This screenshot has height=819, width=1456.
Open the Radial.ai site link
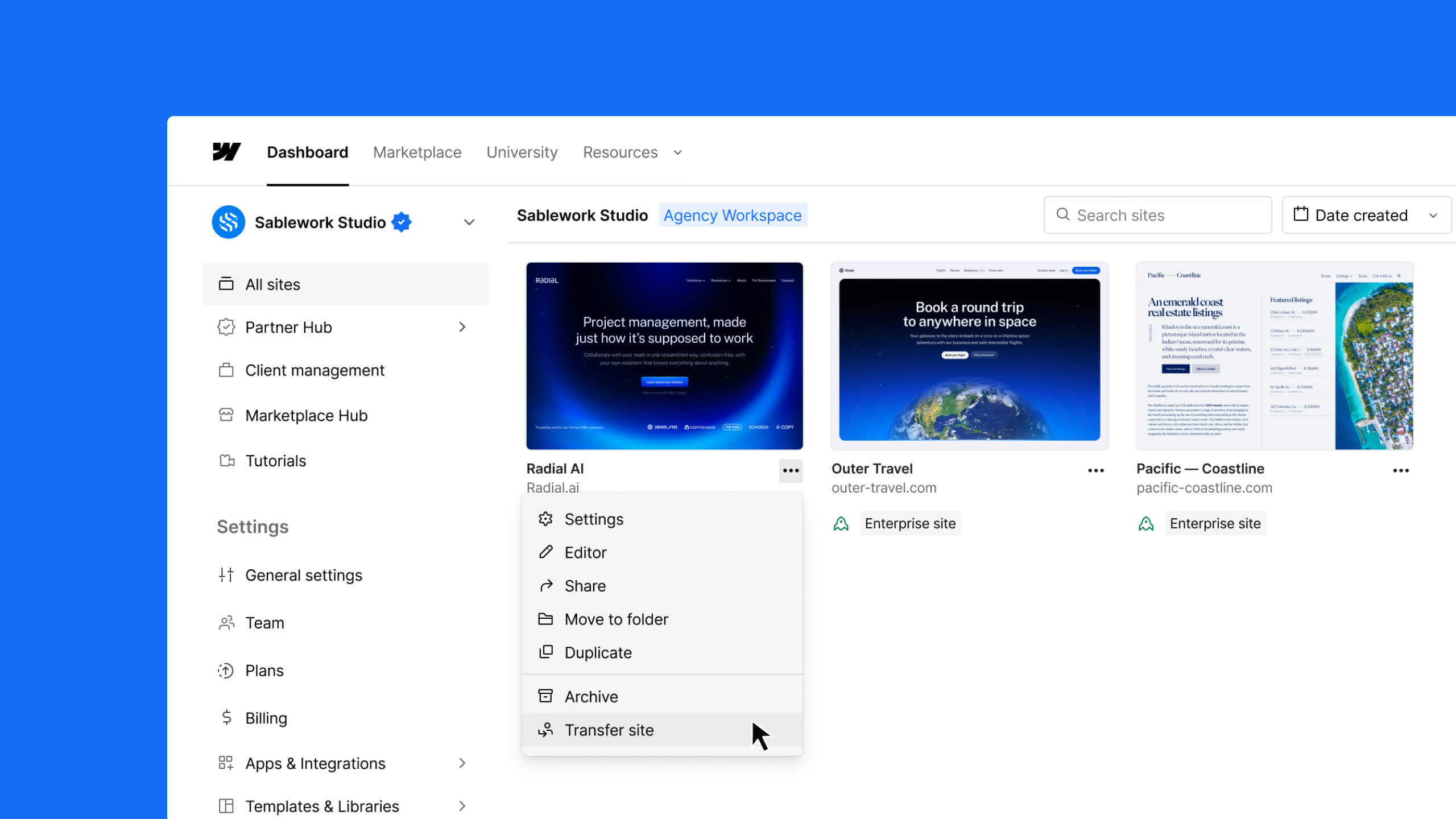point(553,487)
